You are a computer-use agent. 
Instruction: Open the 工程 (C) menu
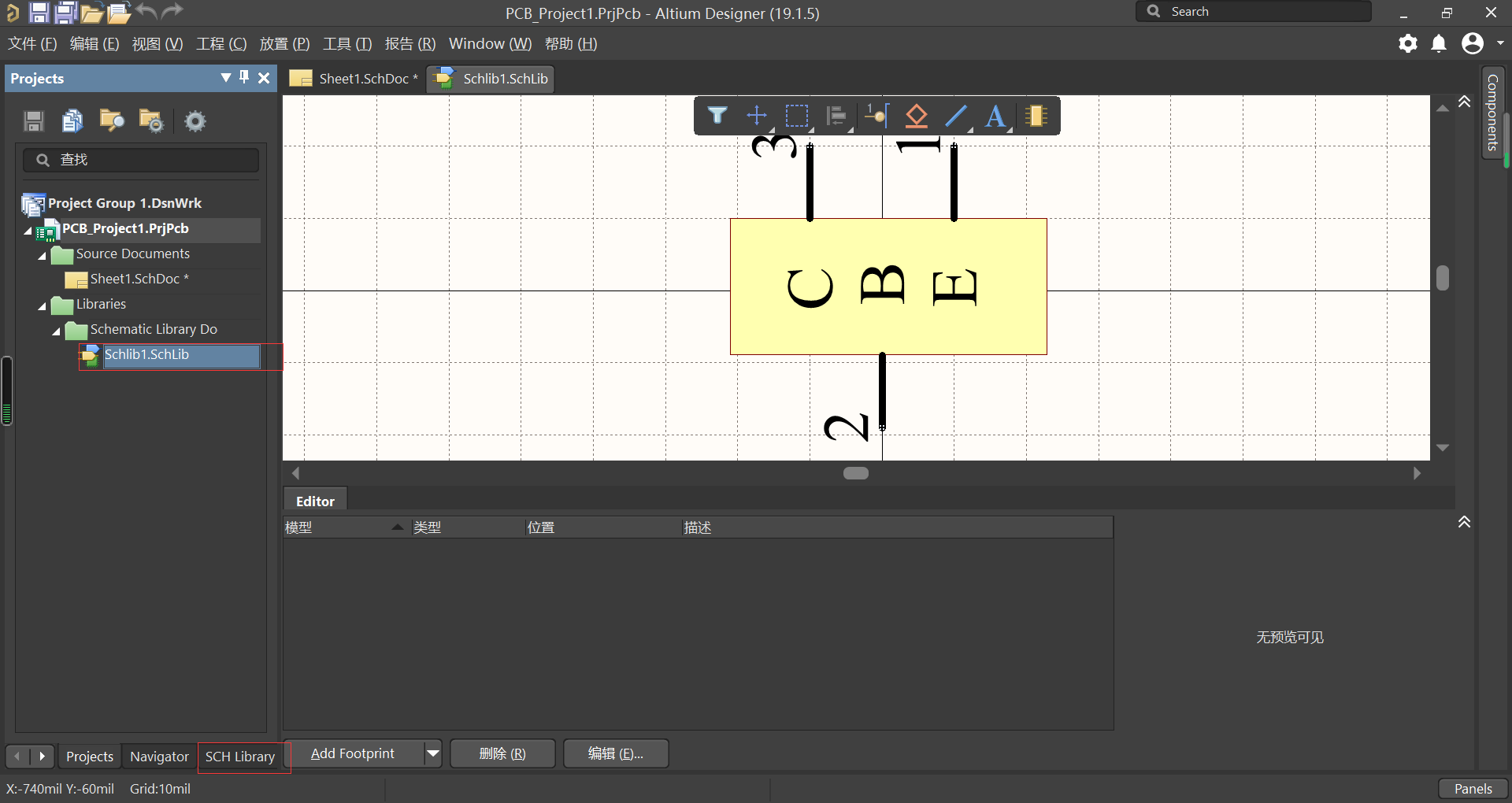(x=221, y=44)
